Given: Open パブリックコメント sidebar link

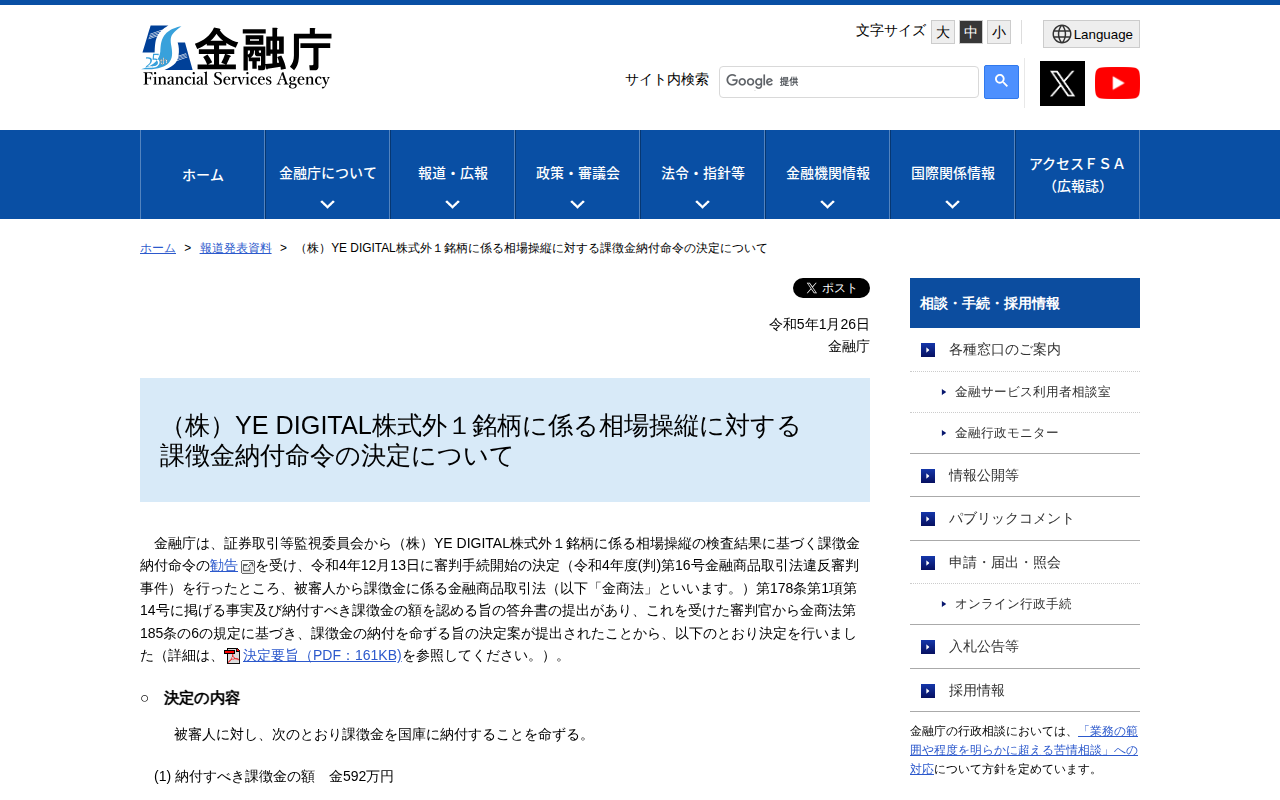Looking at the screenshot, I should point(1012,519).
